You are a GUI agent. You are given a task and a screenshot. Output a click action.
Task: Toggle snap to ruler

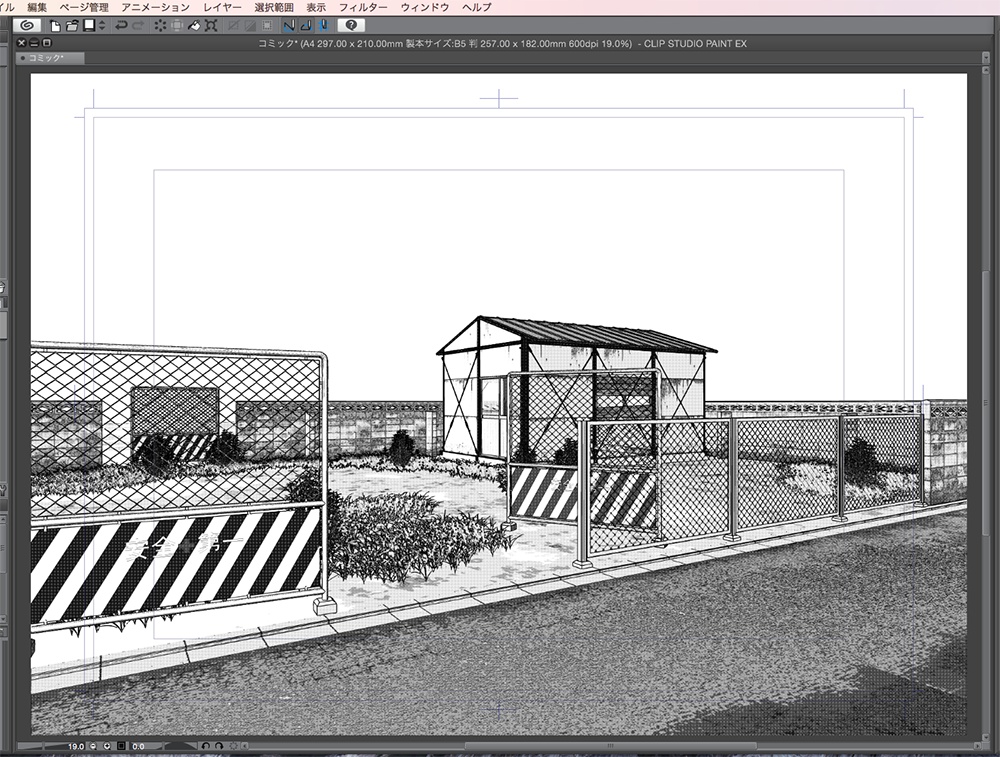coord(289,26)
